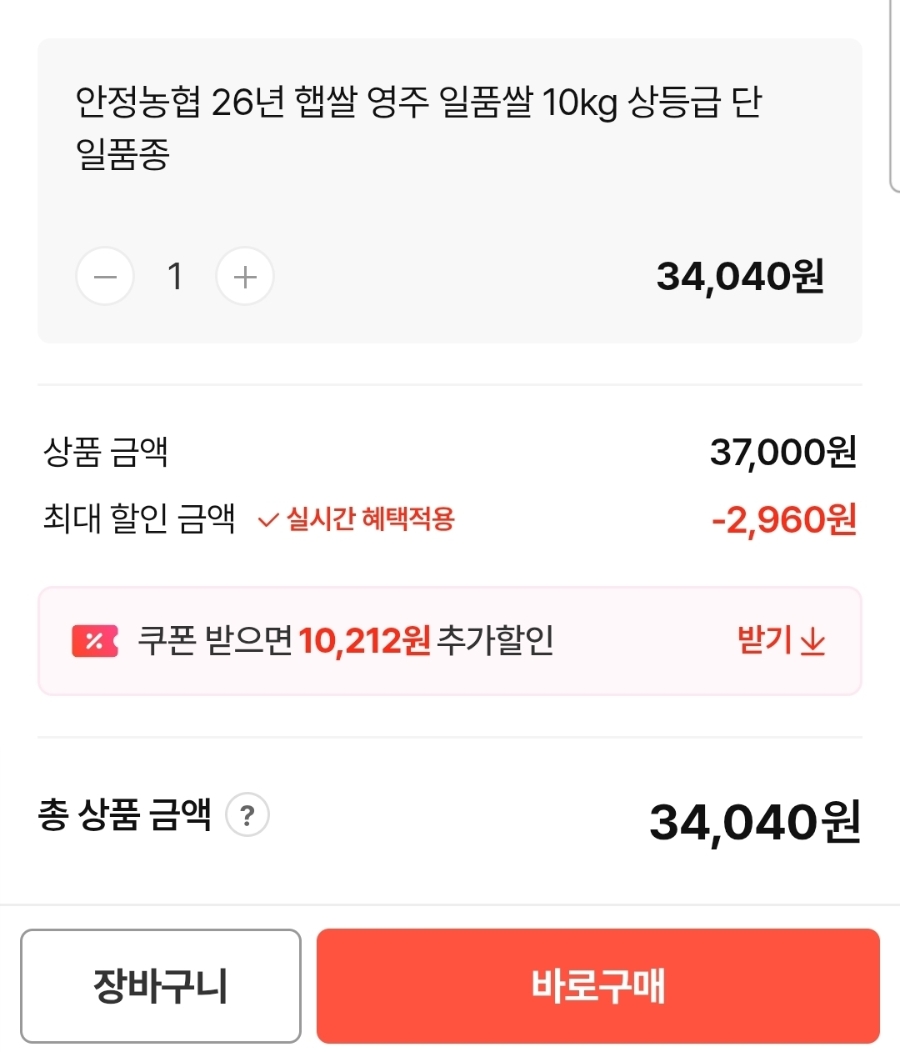Click the scrollbar handle at right edge
The image size is (900, 1052).
pyautogui.click(x=895, y=94)
